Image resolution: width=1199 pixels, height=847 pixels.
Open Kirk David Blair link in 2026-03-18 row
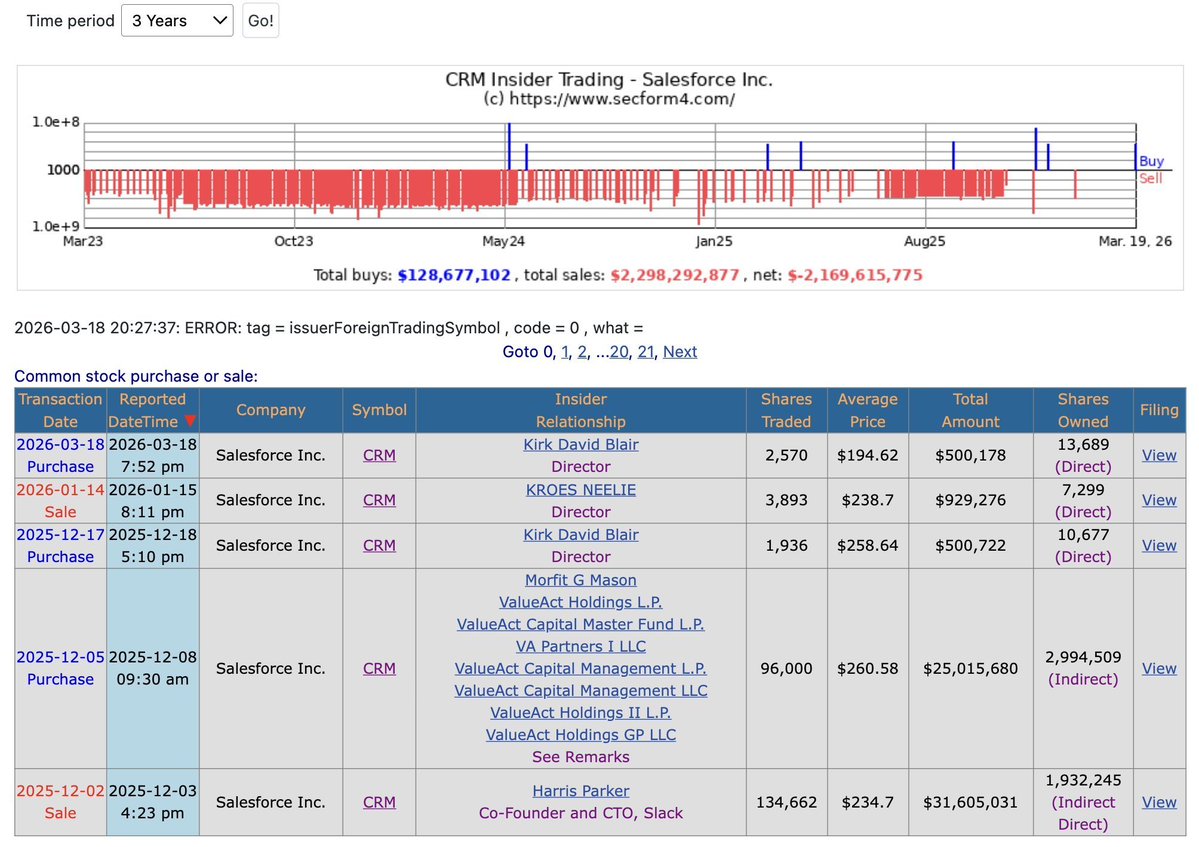[x=580, y=444]
